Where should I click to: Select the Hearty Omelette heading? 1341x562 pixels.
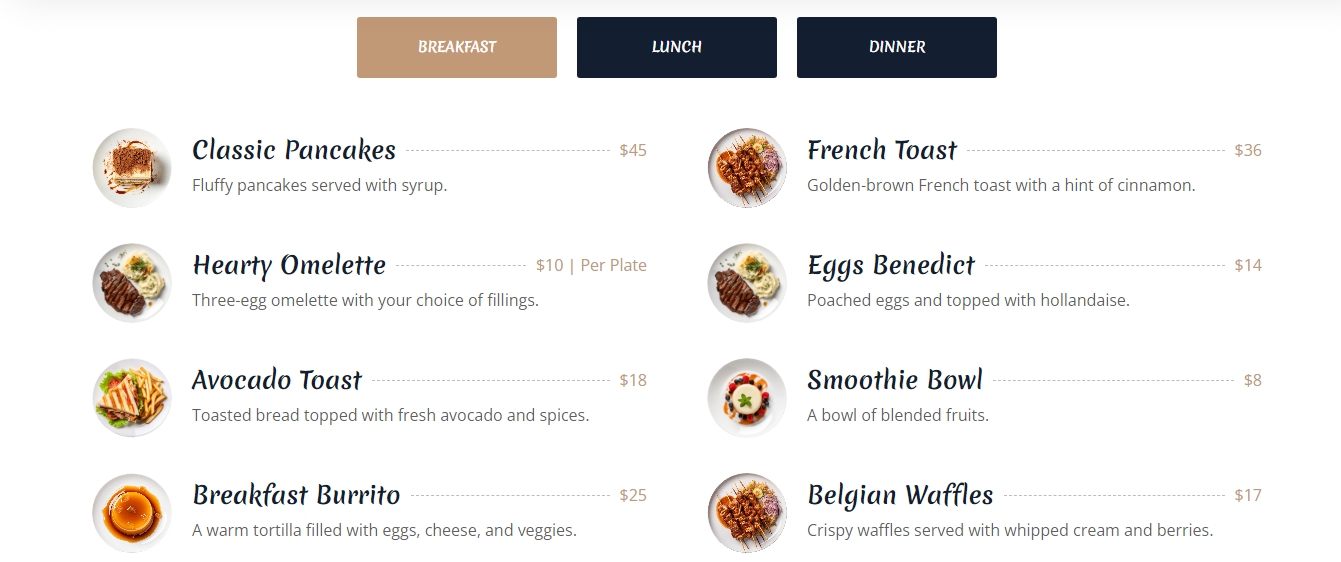[289, 265]
